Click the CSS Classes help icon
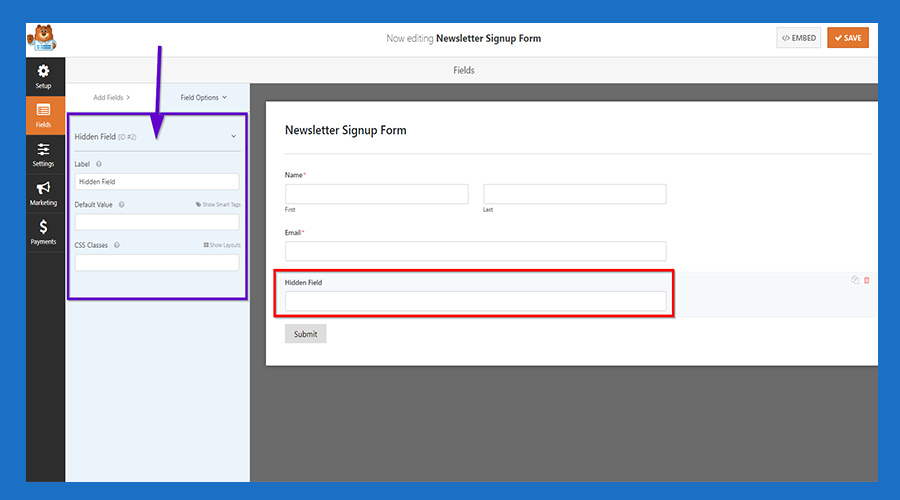This screenshot has width=900, height=500. click(x=117, y=245)
